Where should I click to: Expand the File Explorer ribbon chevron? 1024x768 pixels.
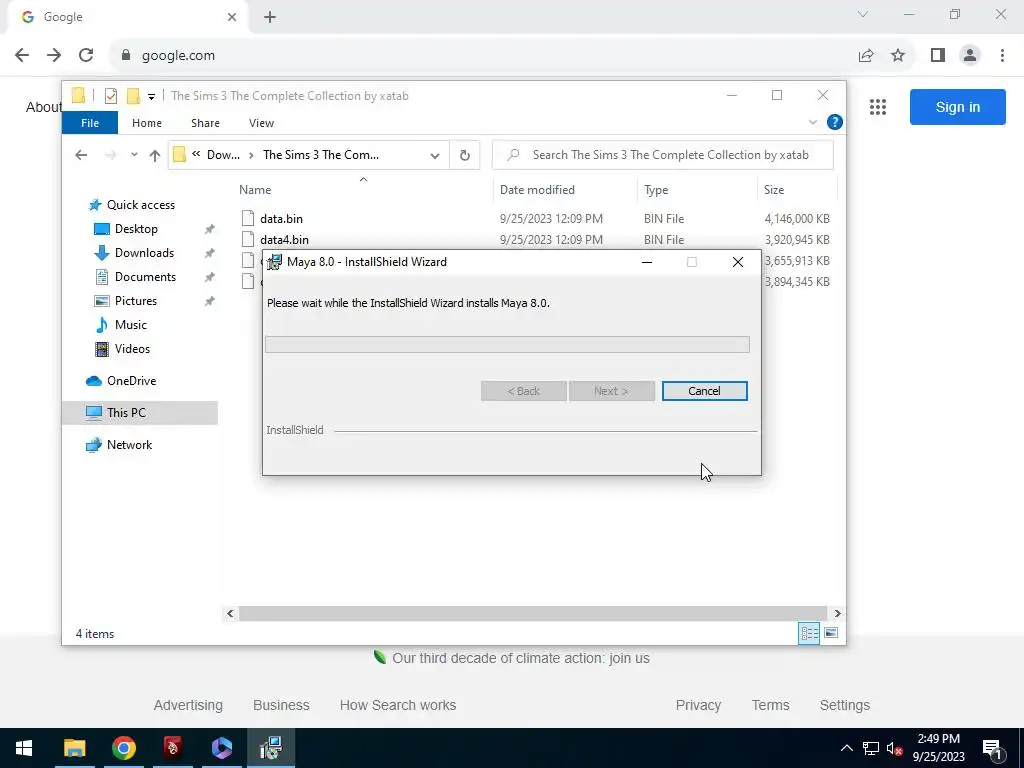click(x=812, y=122)
